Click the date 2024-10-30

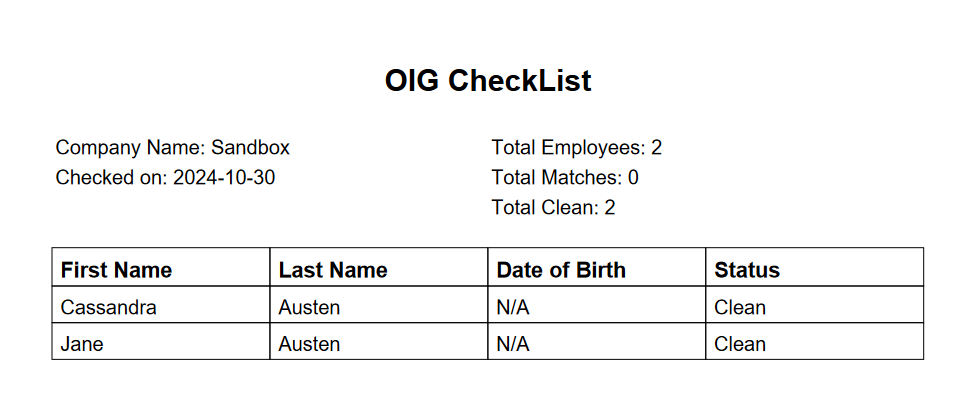224,177
